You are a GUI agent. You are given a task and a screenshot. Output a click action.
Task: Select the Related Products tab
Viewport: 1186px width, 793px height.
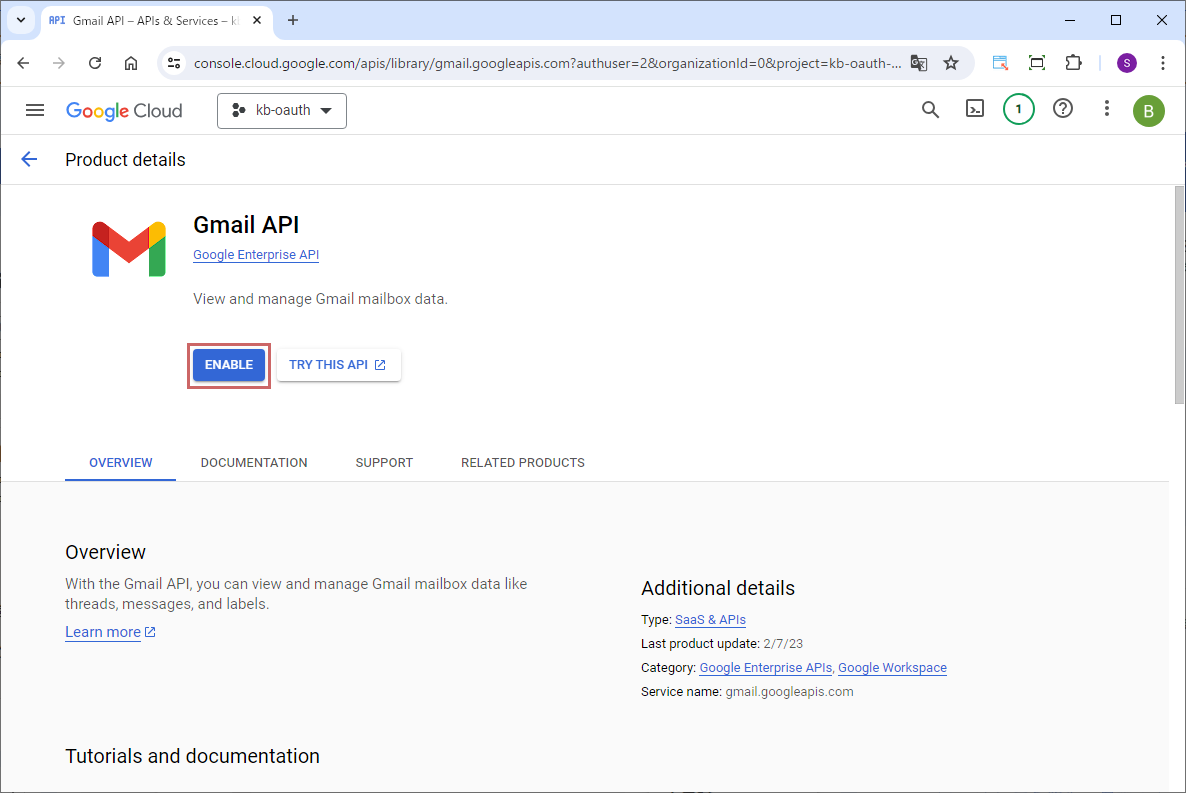pos(522,463)
